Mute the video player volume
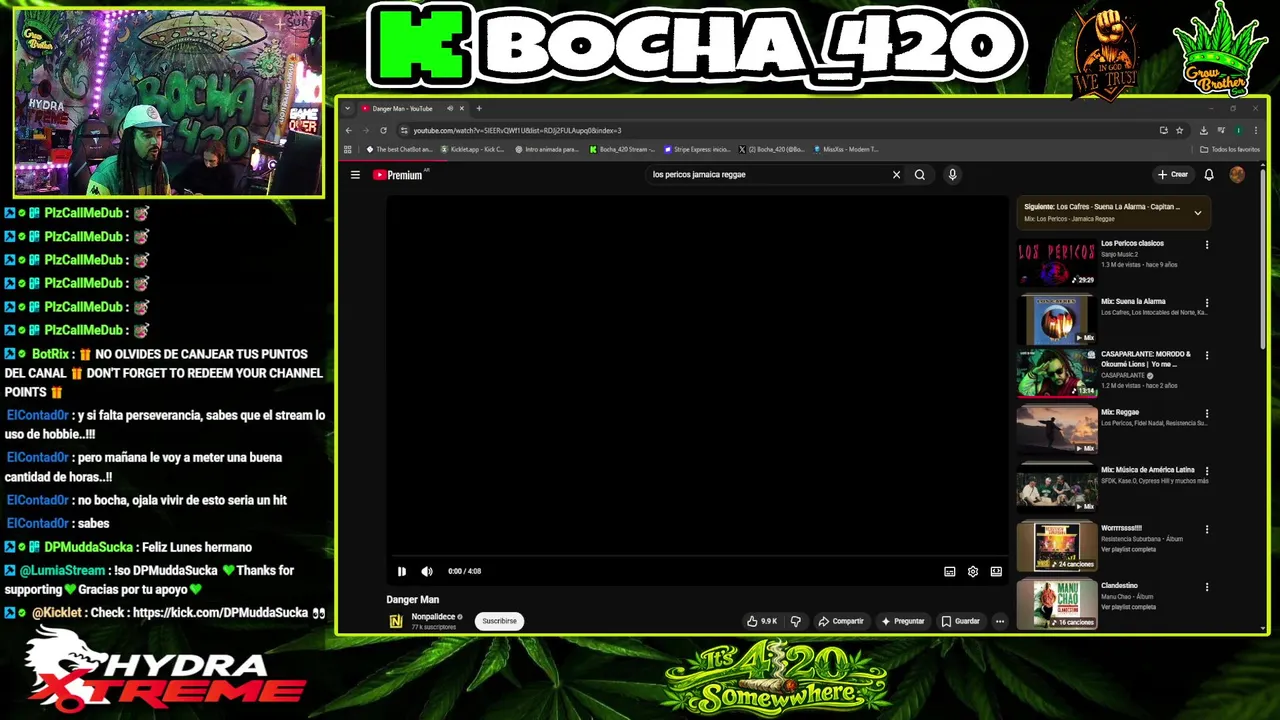 click(x=427, y=571)
